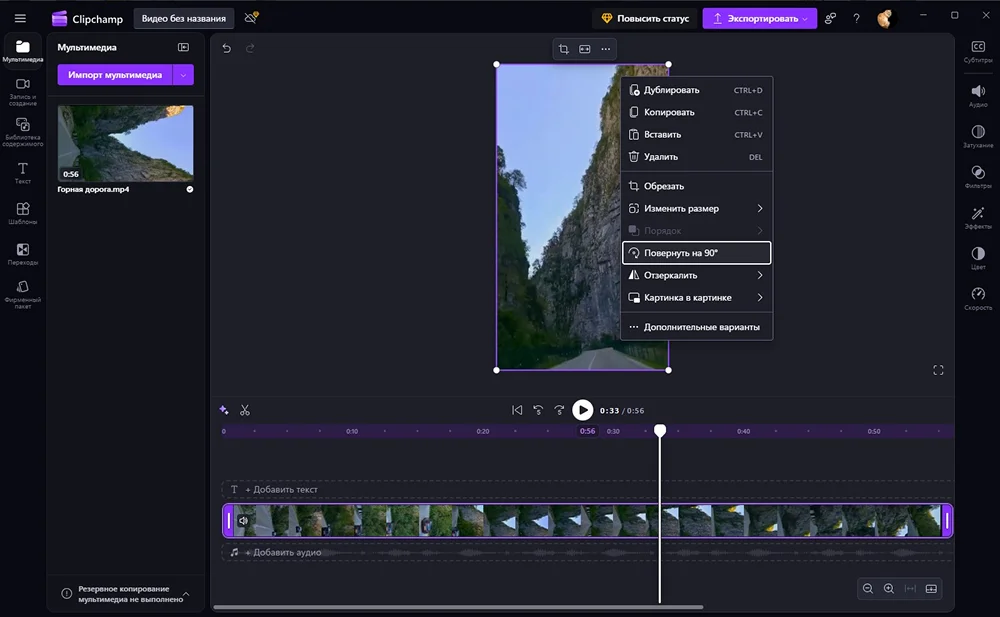Open the Скорость panel

point(977,295)
